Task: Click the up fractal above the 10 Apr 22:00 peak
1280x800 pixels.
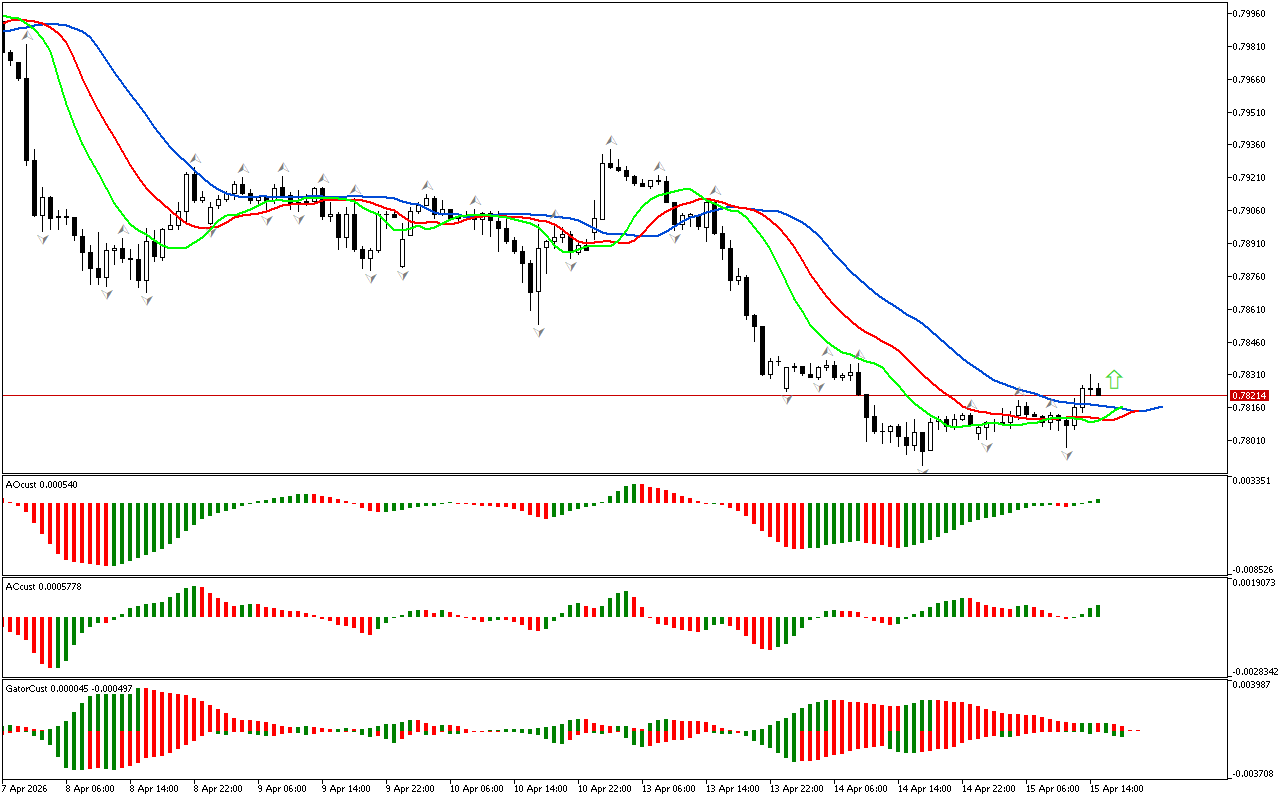Action: (x=609, y=141)
